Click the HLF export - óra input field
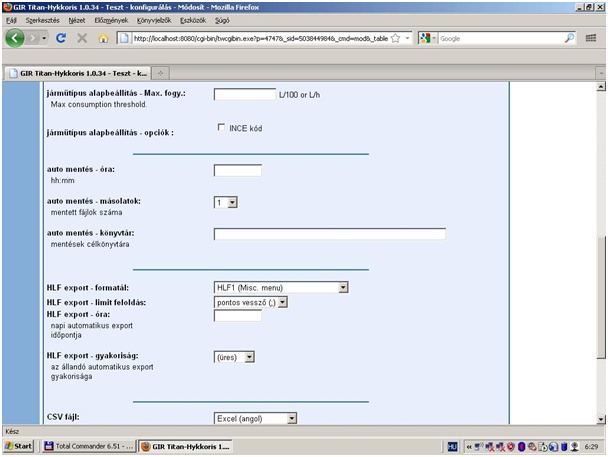This screenshot has height=457, width=608. [238, 316]
